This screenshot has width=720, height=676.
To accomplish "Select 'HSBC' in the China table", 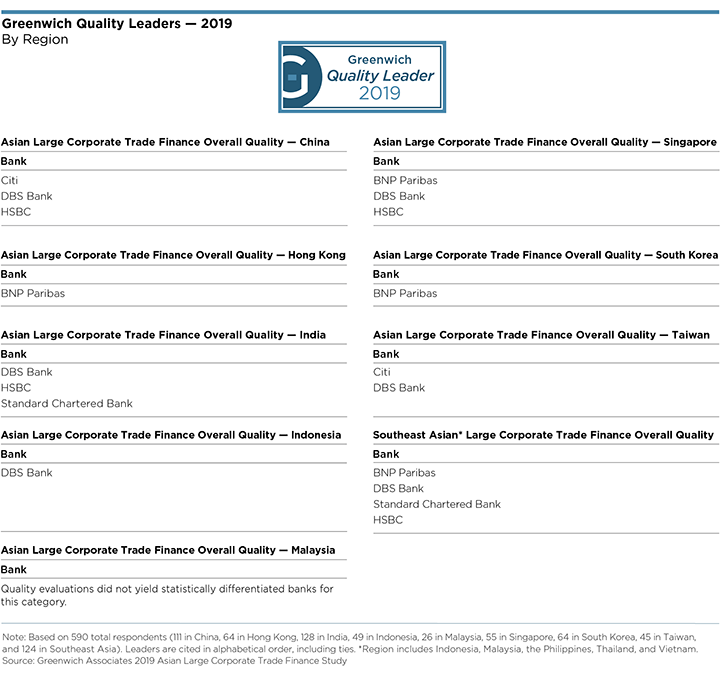I will pos(16,212).
